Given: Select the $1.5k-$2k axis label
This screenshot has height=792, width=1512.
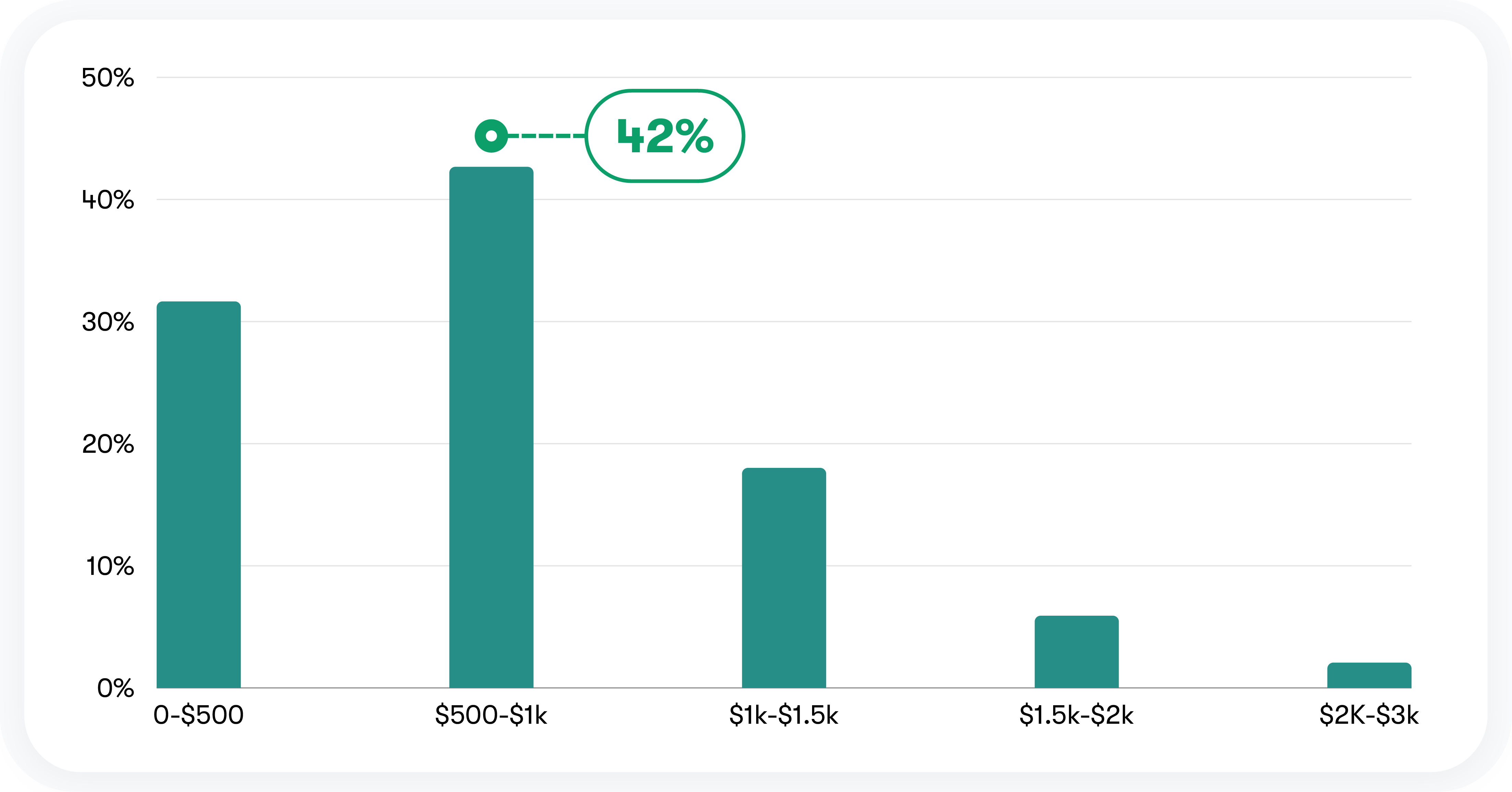Looking at the screenshot, I should tap(1076, 715).
